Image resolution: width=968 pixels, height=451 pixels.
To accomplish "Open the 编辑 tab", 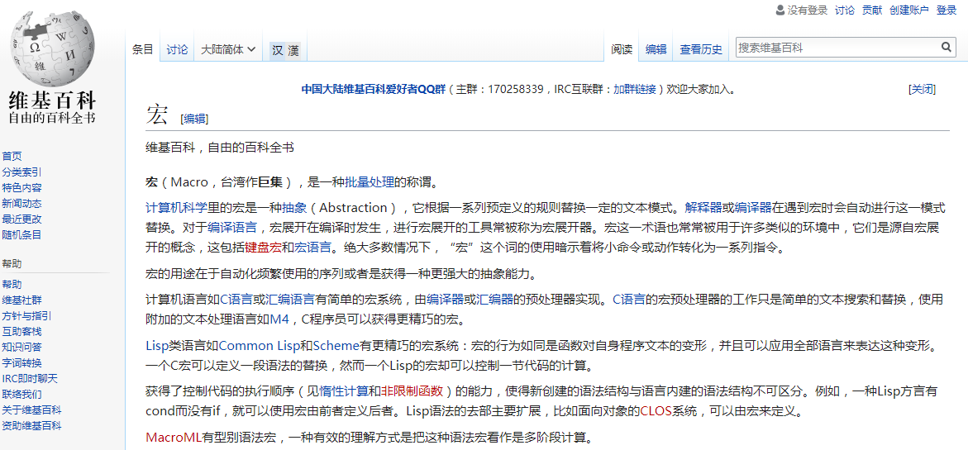I will tap(656, 49).
